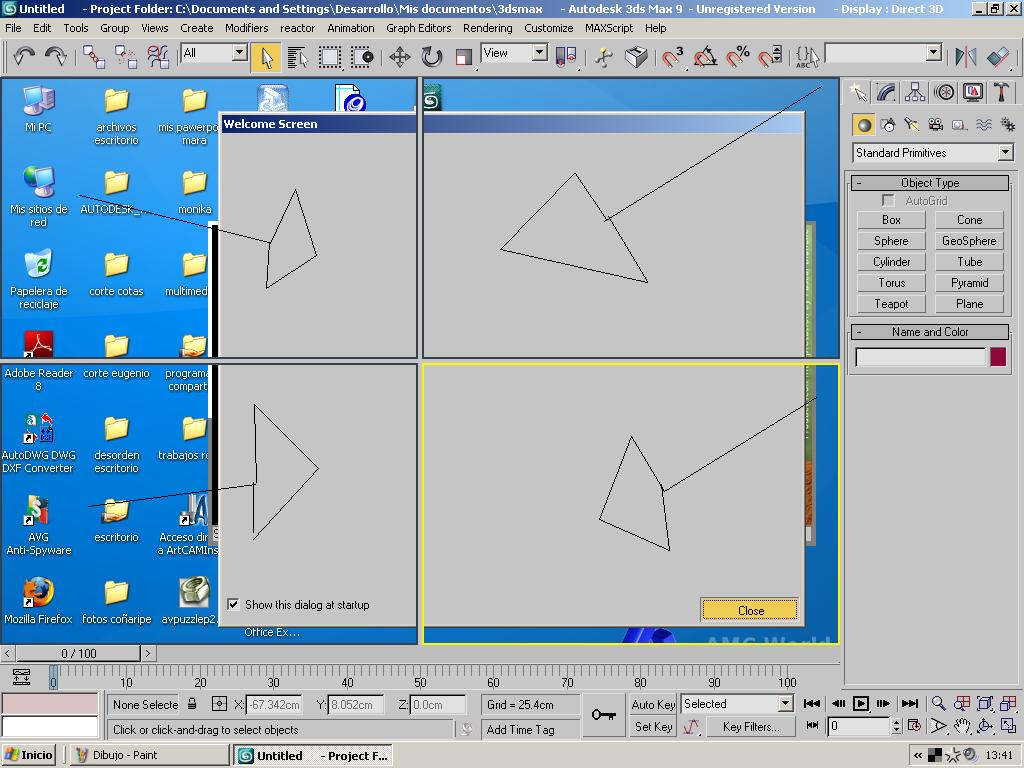The height and width of the screenshot is (768, 1024).
Task: Activate Bind to Space Warp tool
Action: 158,57
